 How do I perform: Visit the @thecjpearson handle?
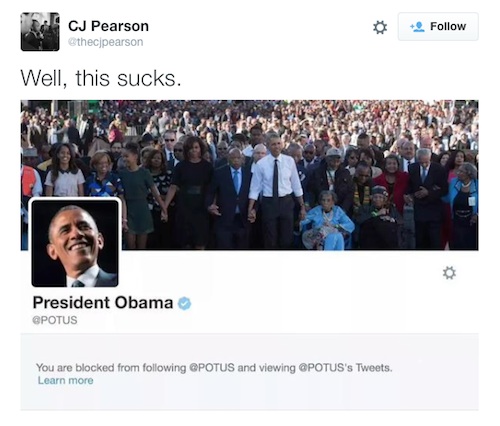106,42
